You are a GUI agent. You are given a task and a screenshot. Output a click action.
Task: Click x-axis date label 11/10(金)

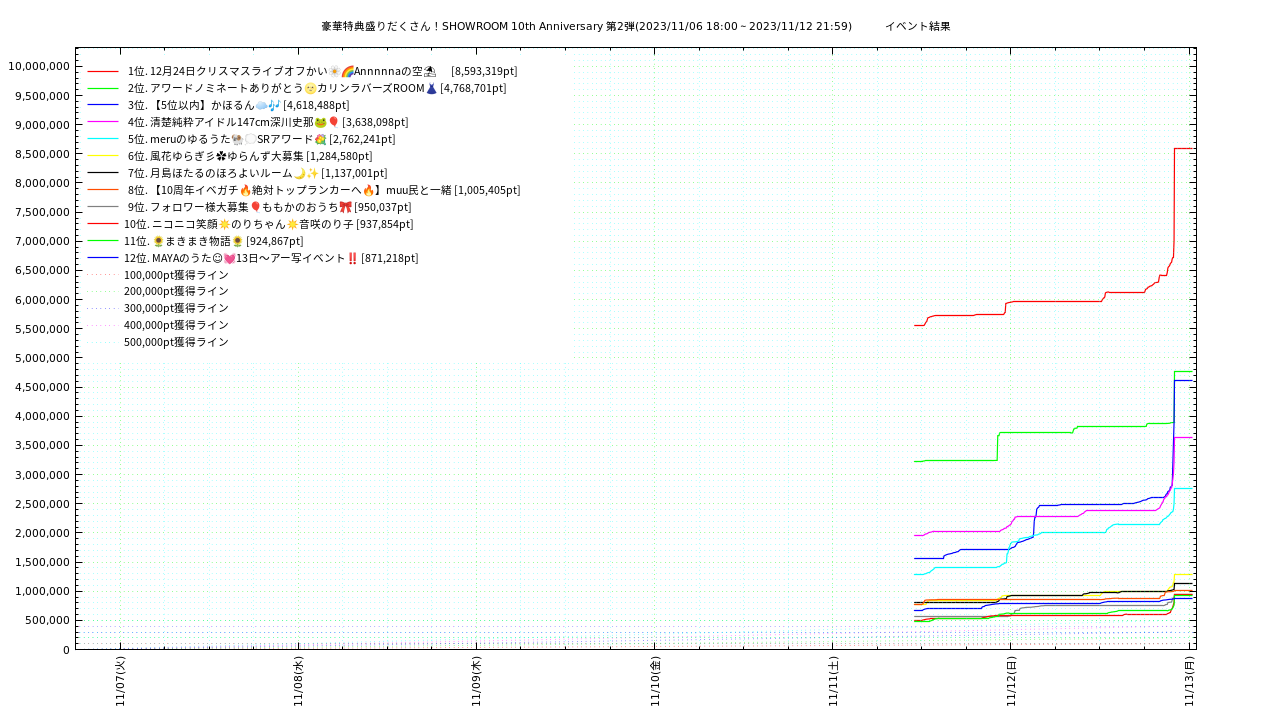pos(655,682)
